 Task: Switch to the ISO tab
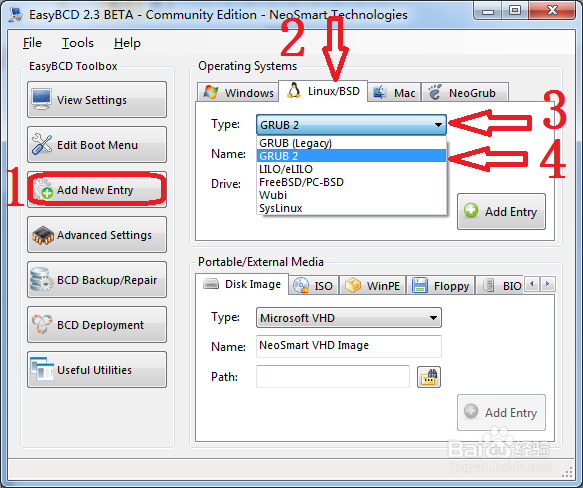coord(313,285)
